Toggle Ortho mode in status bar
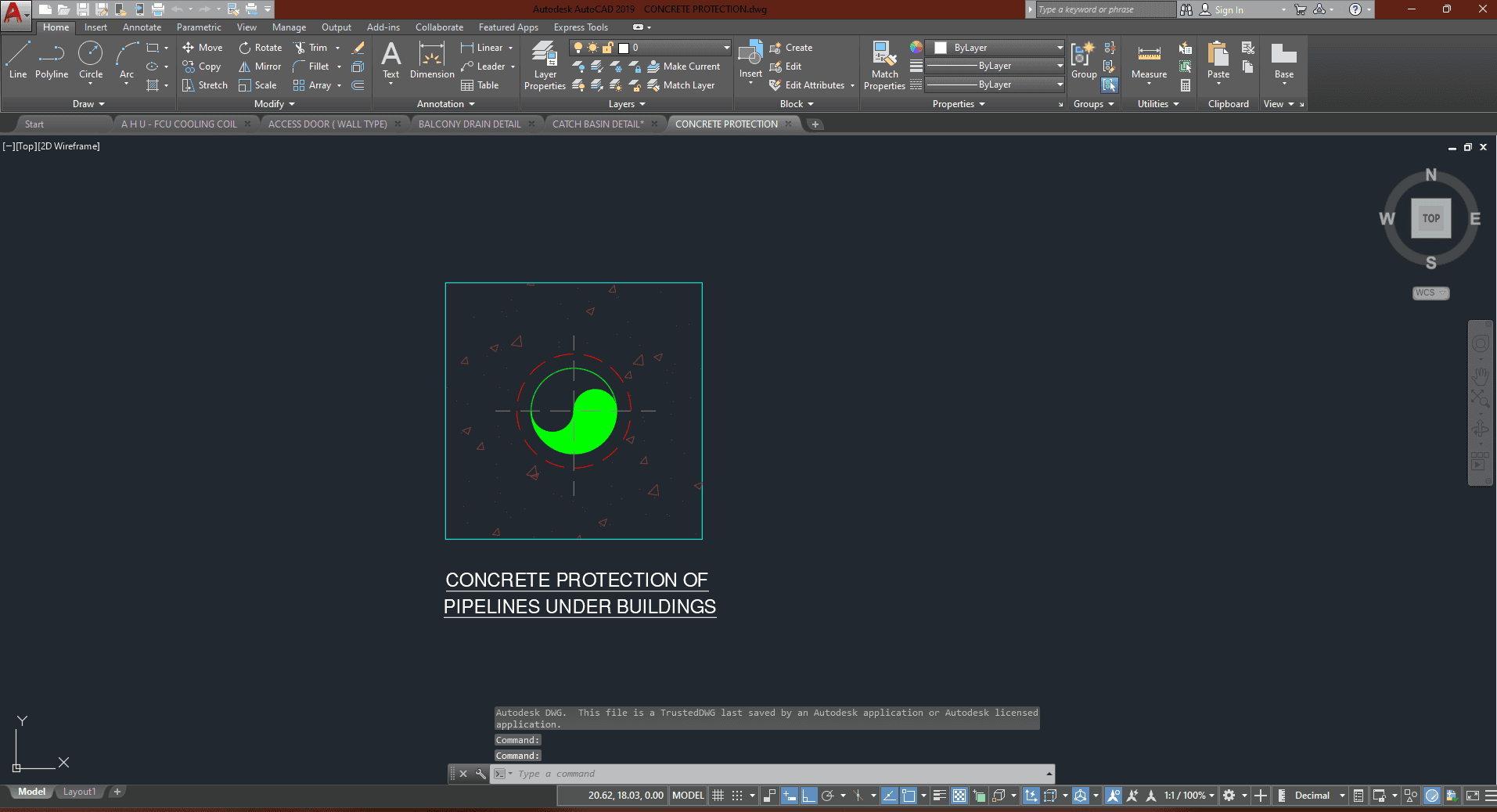Screen dimensions: 1497x812 [x=808, y=796]
